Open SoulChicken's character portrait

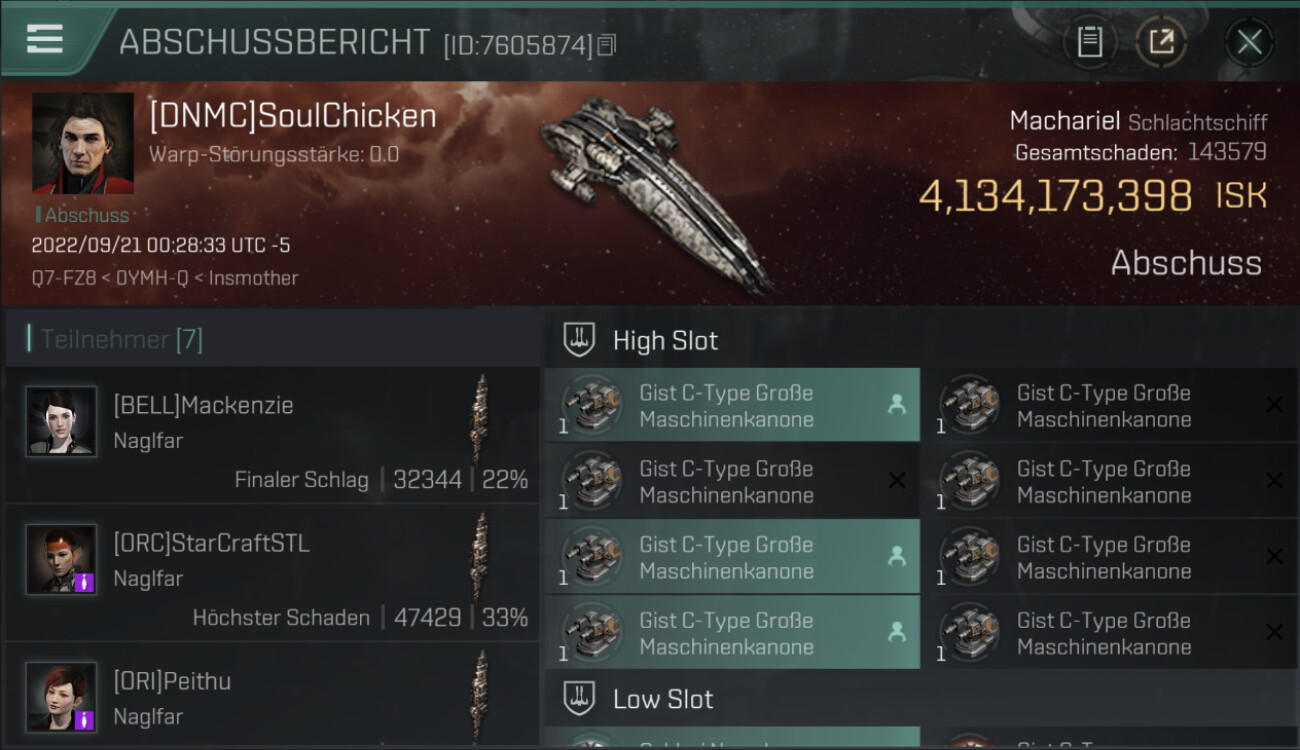coord(83,143)
